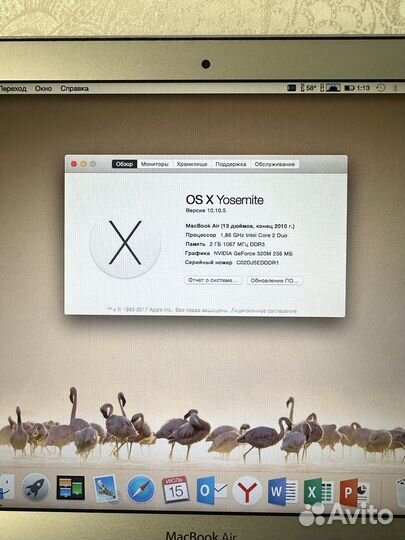
Task: Open the Переход menu
Action: pyautogui.click(x=13, y=89)
